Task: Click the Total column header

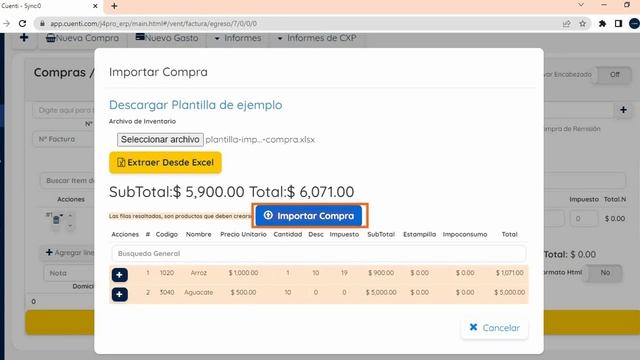Action: pos(509,234)
